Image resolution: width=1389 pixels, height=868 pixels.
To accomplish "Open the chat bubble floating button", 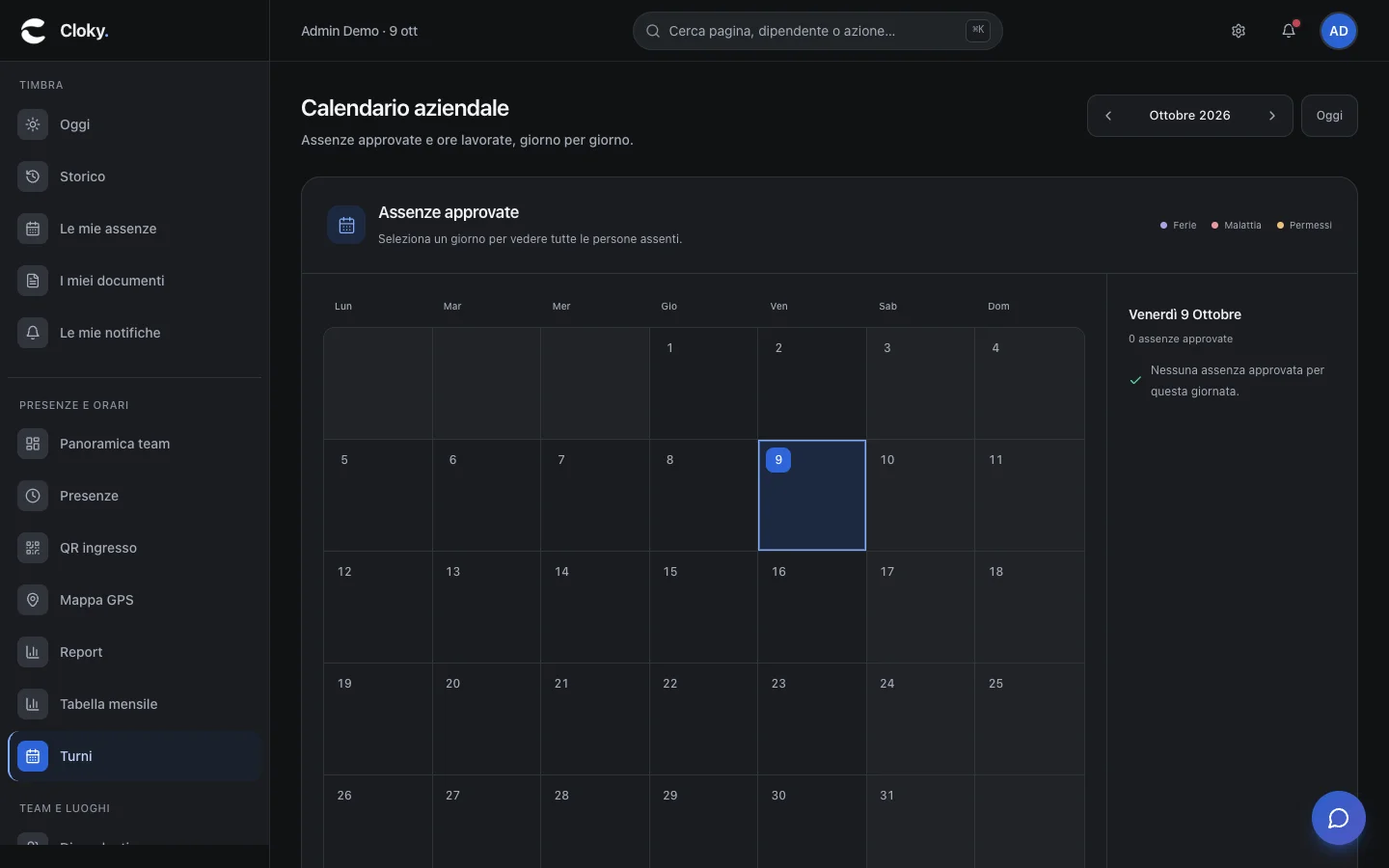I will click(1339, 818).
